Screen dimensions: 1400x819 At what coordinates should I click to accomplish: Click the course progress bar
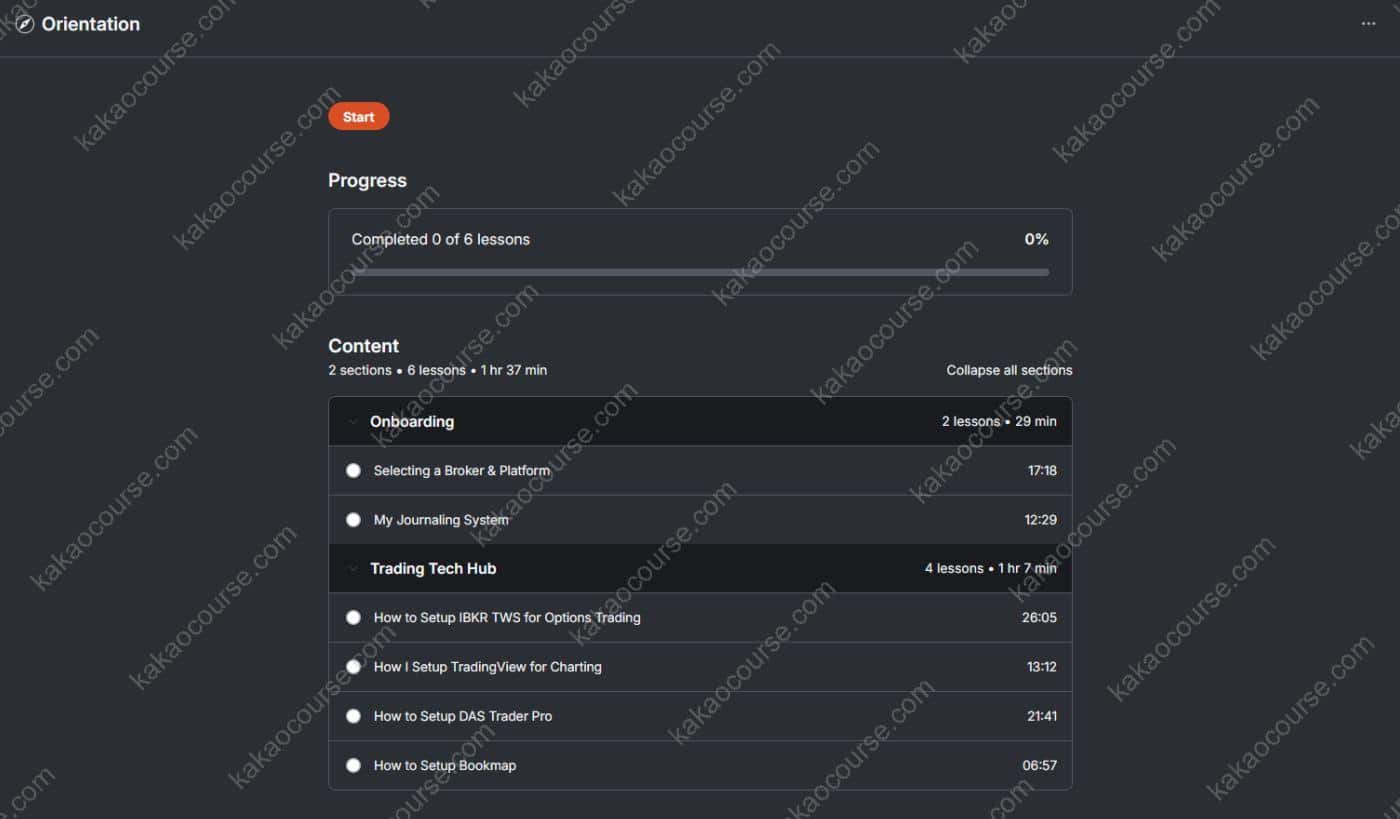tap(700, 272)
